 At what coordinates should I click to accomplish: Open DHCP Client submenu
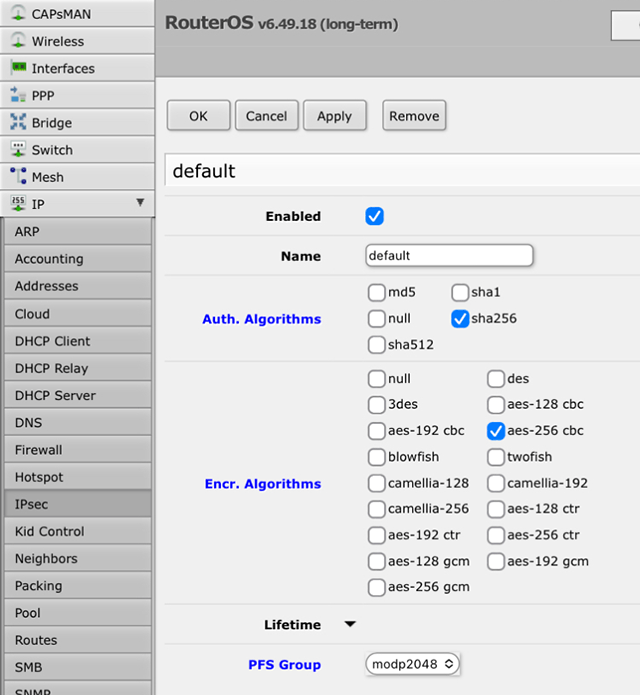(78, 341)
